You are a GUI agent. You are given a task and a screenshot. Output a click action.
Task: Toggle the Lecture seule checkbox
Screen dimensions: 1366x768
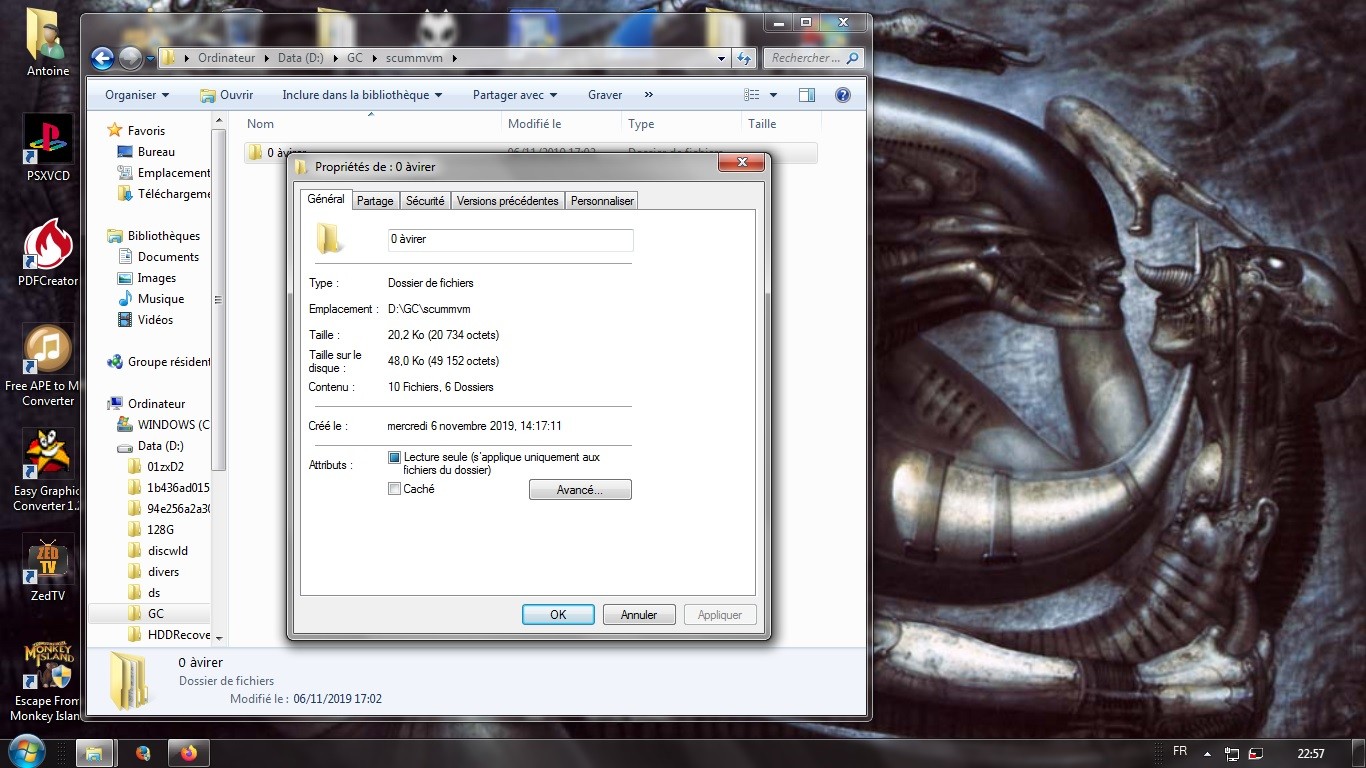pos(395,457)
